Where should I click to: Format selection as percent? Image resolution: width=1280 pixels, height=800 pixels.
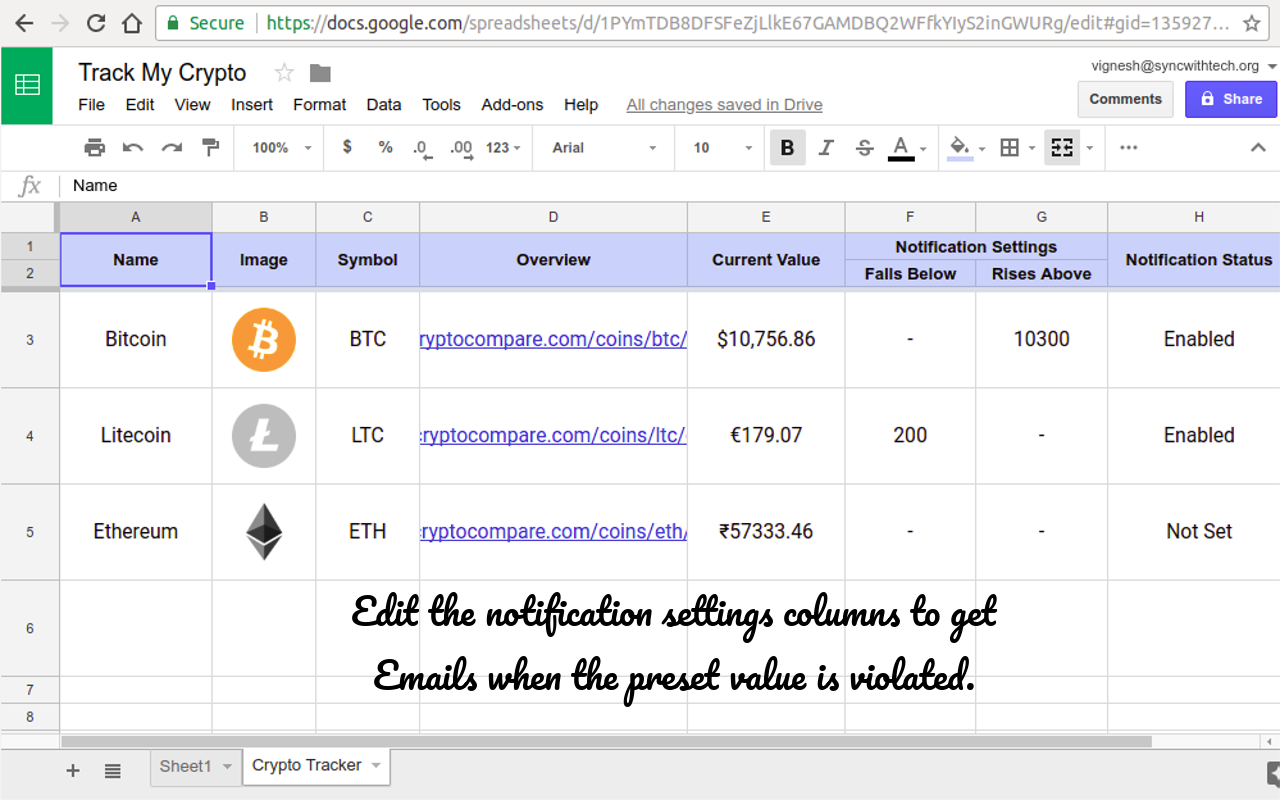(x=385, y=147)
